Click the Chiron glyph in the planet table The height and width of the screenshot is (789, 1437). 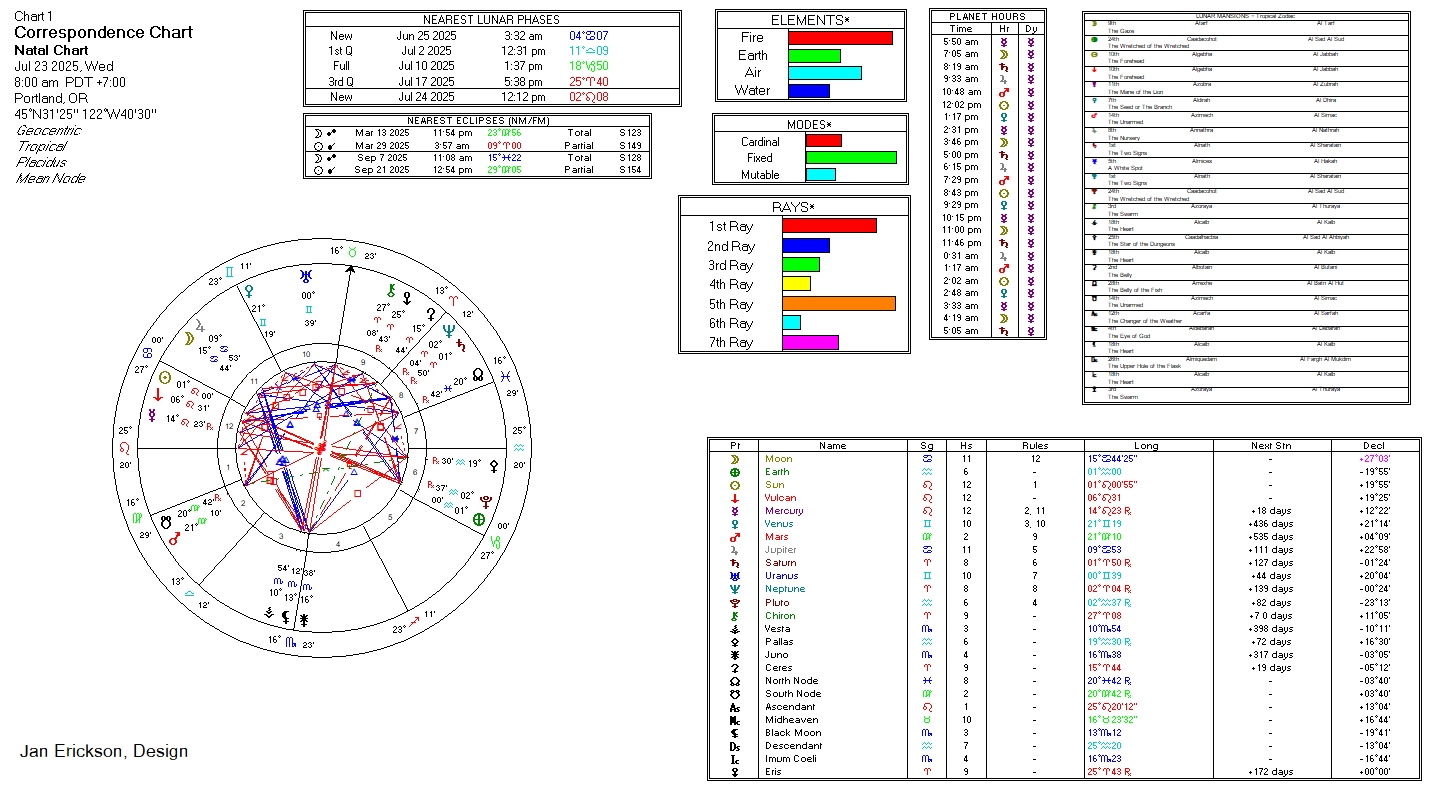735,615
